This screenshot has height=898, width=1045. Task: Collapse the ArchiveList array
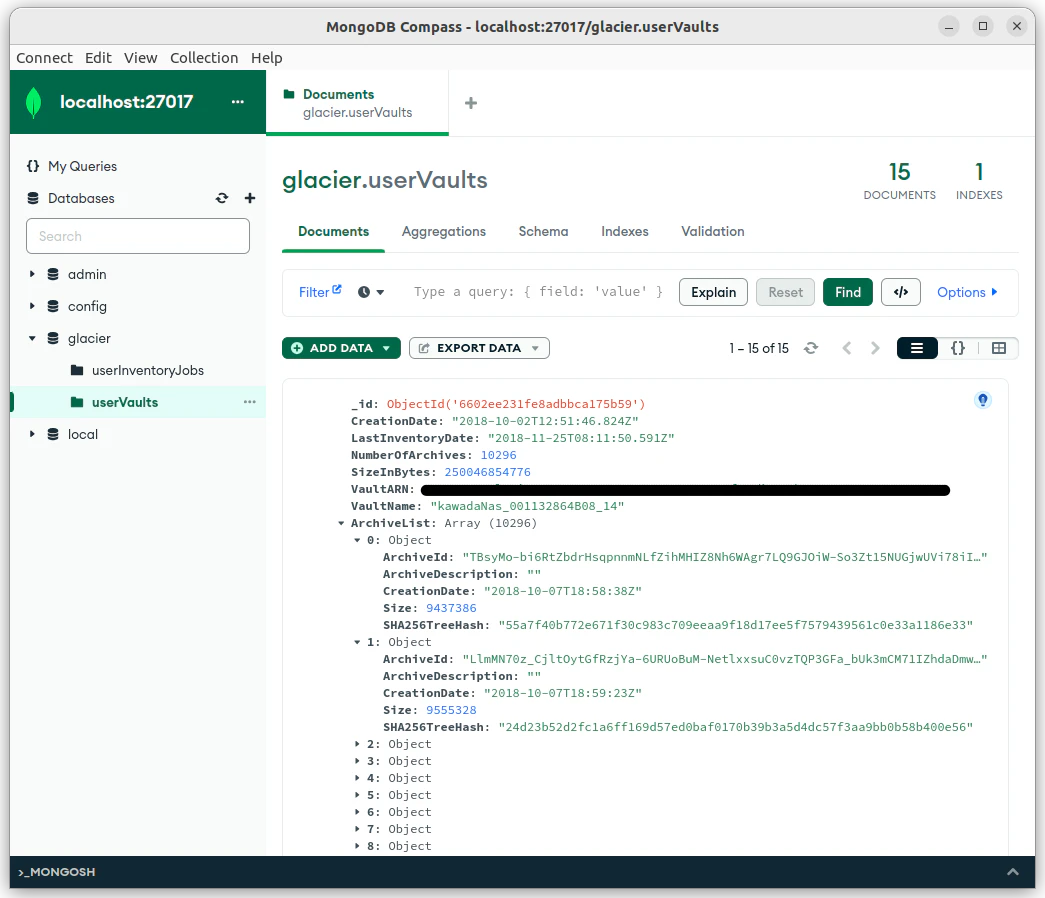[x=341, y=523]
